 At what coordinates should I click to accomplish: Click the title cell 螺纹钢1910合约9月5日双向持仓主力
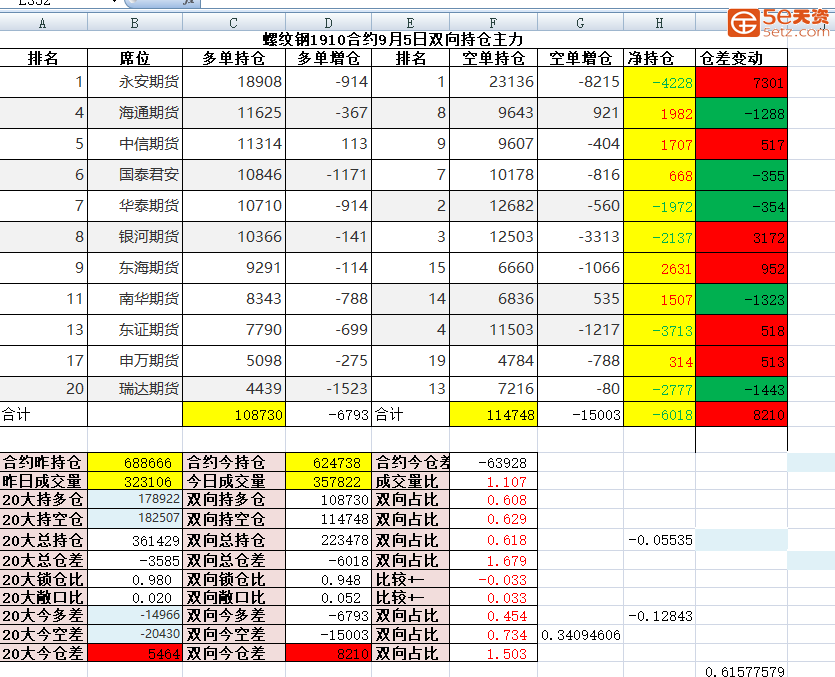click(x=393, y=39)
